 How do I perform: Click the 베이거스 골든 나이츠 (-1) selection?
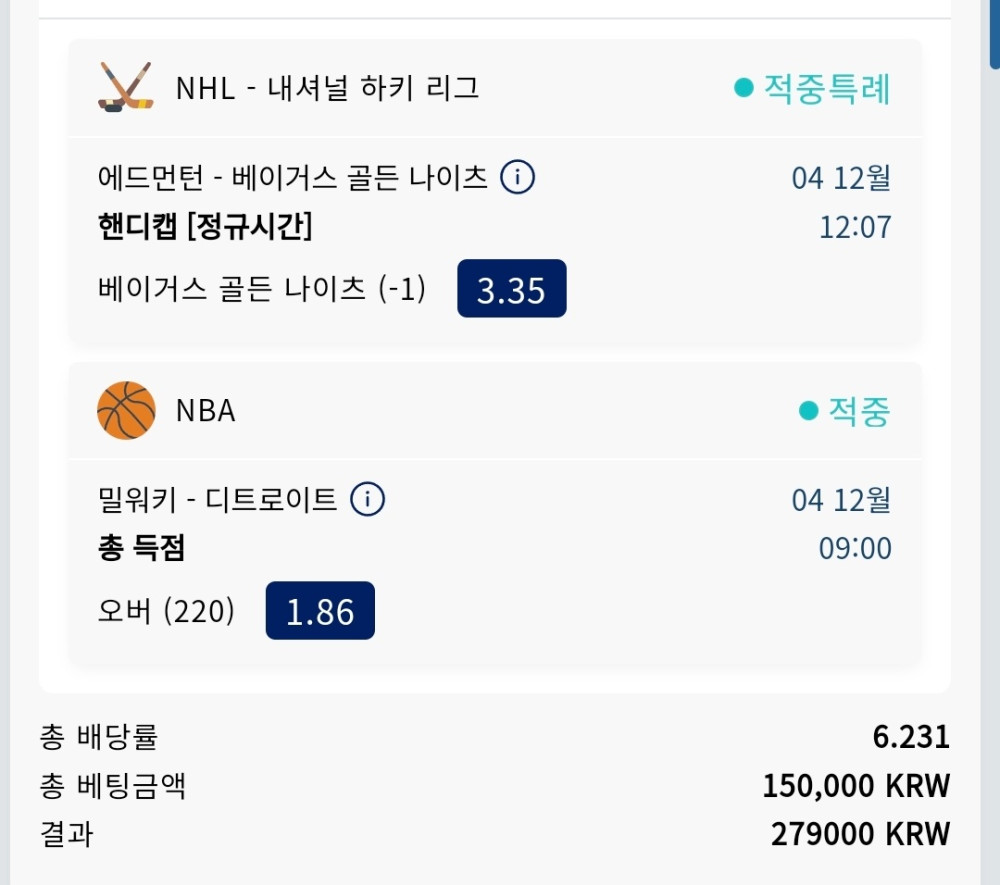pyautogui.click(x=262, y=289)
